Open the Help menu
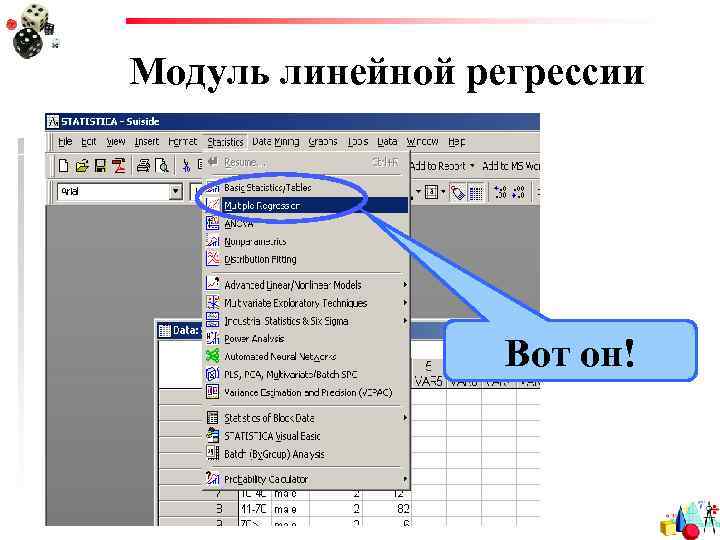Screen dimensions: 720x540 point(457,142)
